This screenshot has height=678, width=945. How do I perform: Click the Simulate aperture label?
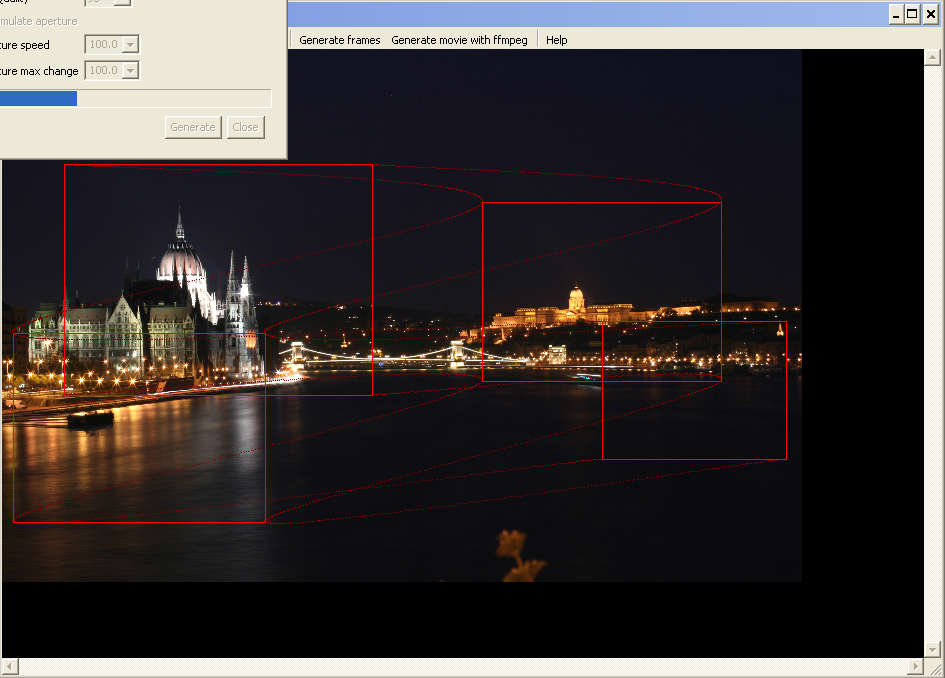coord(39,21)
